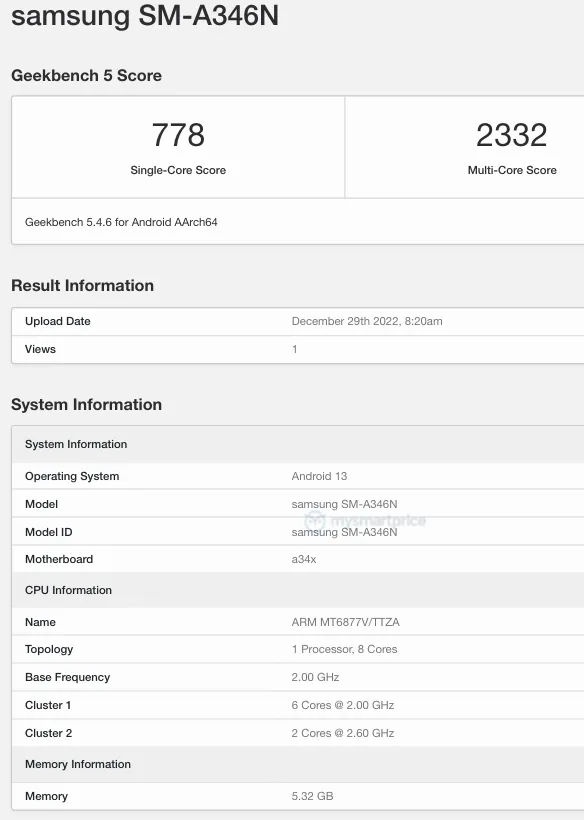Select the 'Android 13' value
Image resolution: width=584 pixels, height=820 pixels.
[319, 476]
